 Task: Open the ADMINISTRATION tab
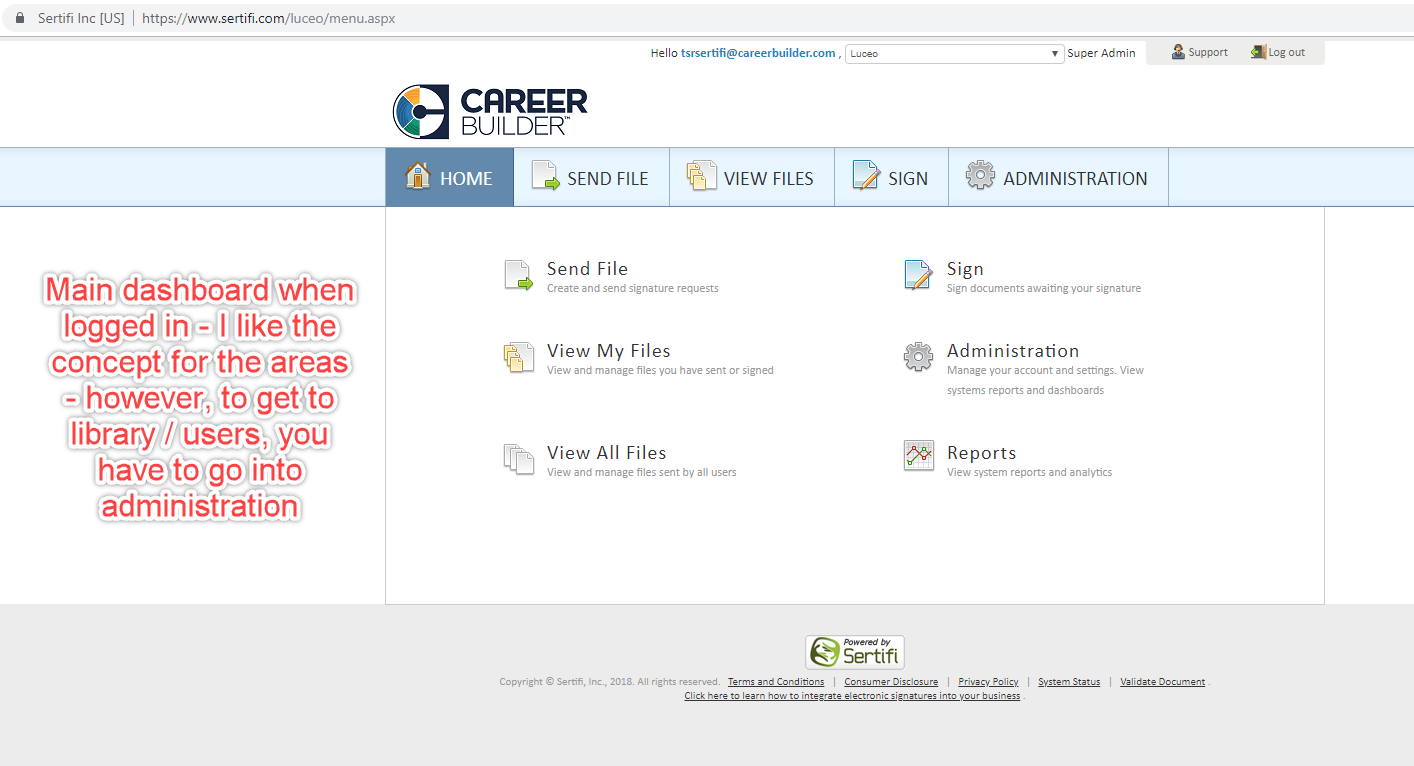1058,178
